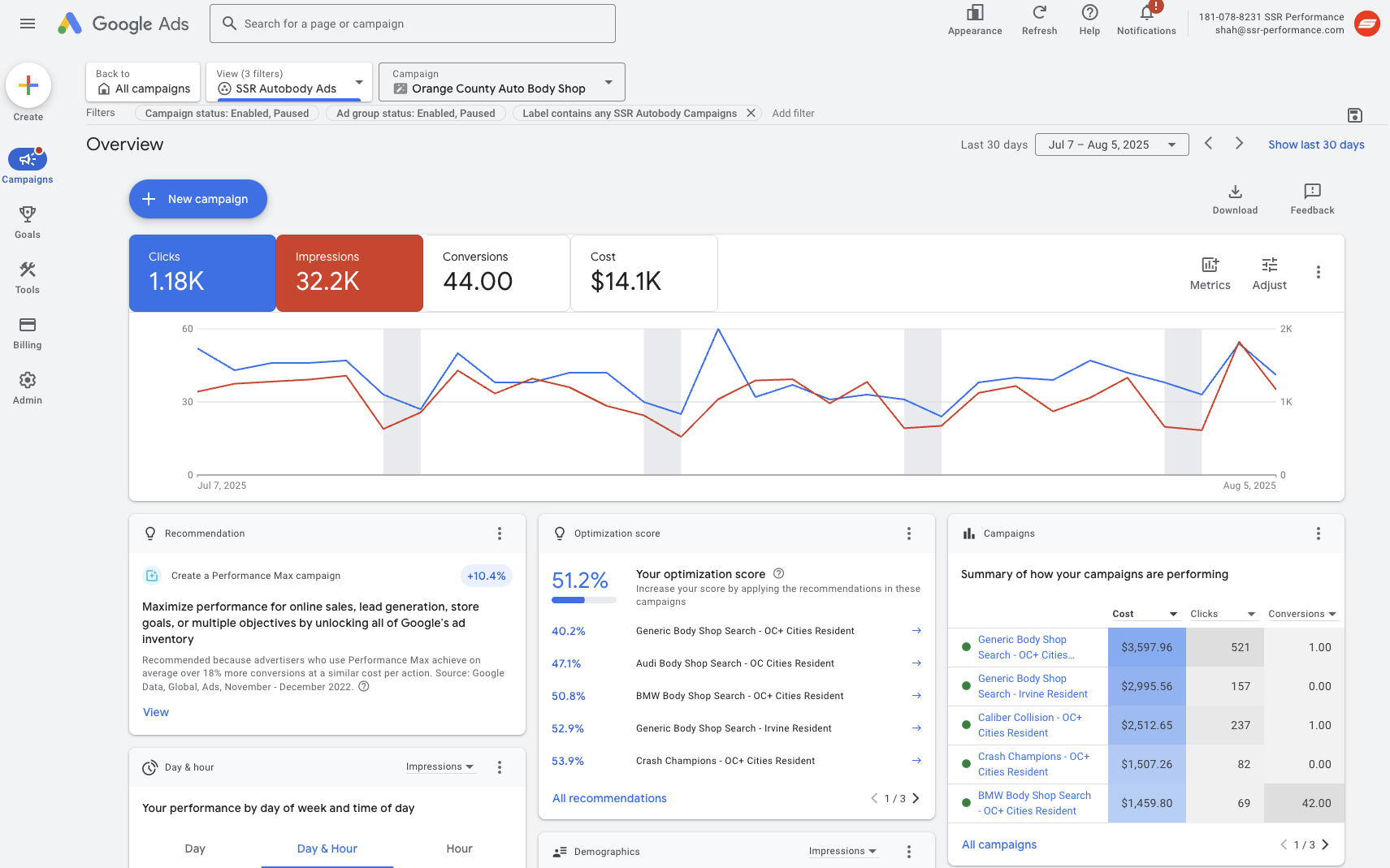Screen dimensions: 1390x868
Task: Click the save filter icon
Action: click(1354, 115)
